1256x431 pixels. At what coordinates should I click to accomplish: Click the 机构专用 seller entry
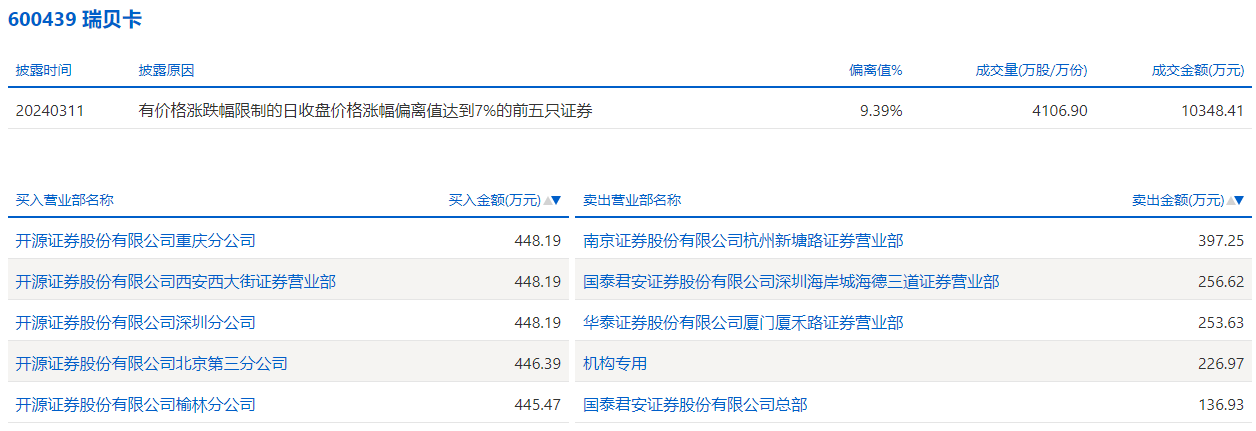pos(615,364)
